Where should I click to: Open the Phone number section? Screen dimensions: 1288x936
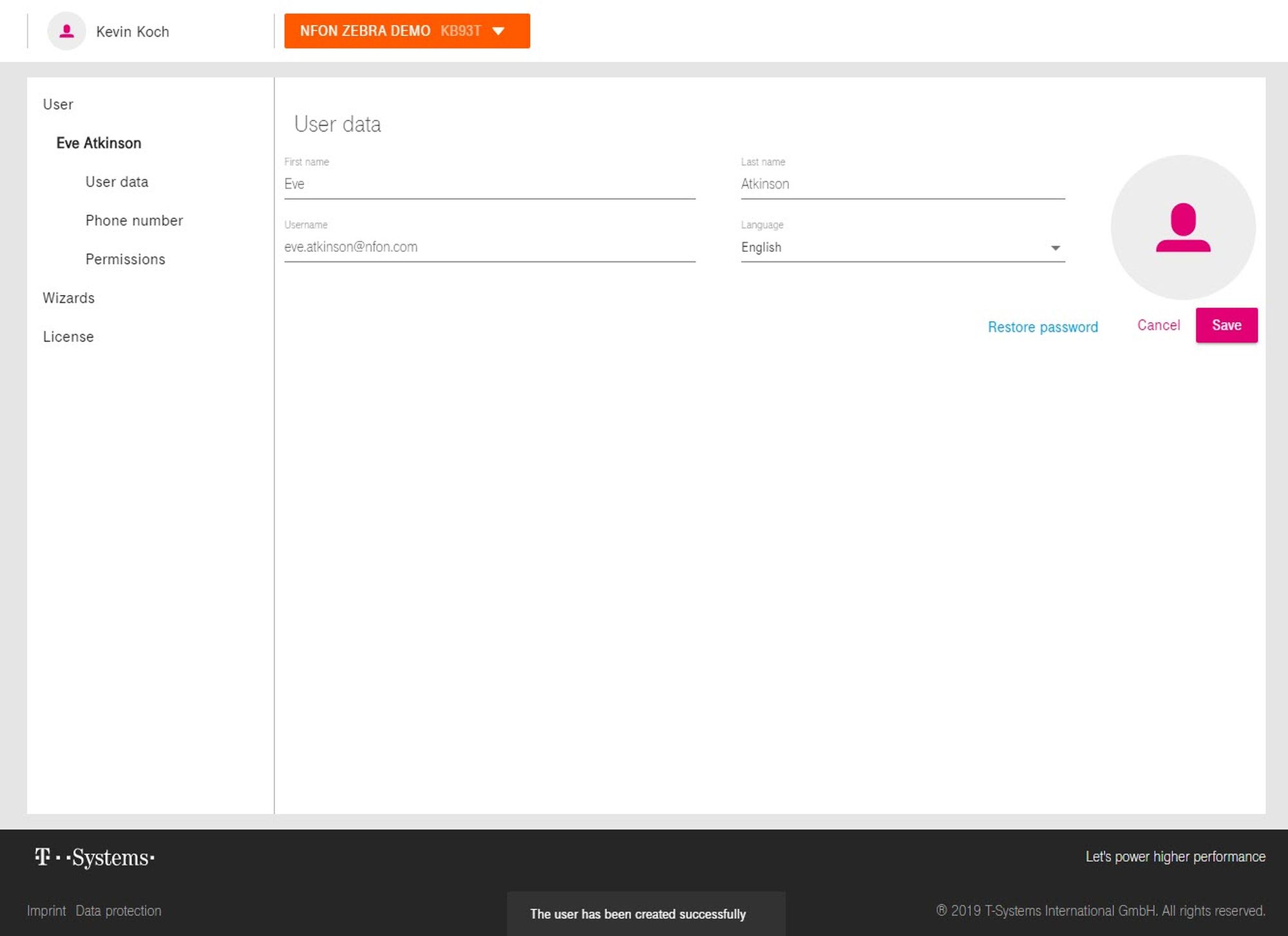click(x=134, y=220)
